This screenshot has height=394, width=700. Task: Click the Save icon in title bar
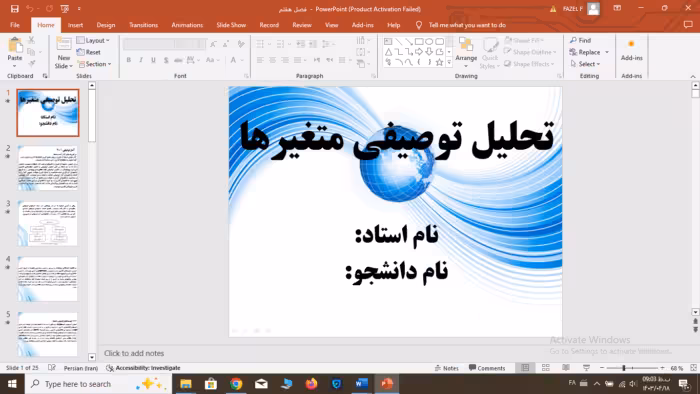point(14,8)
